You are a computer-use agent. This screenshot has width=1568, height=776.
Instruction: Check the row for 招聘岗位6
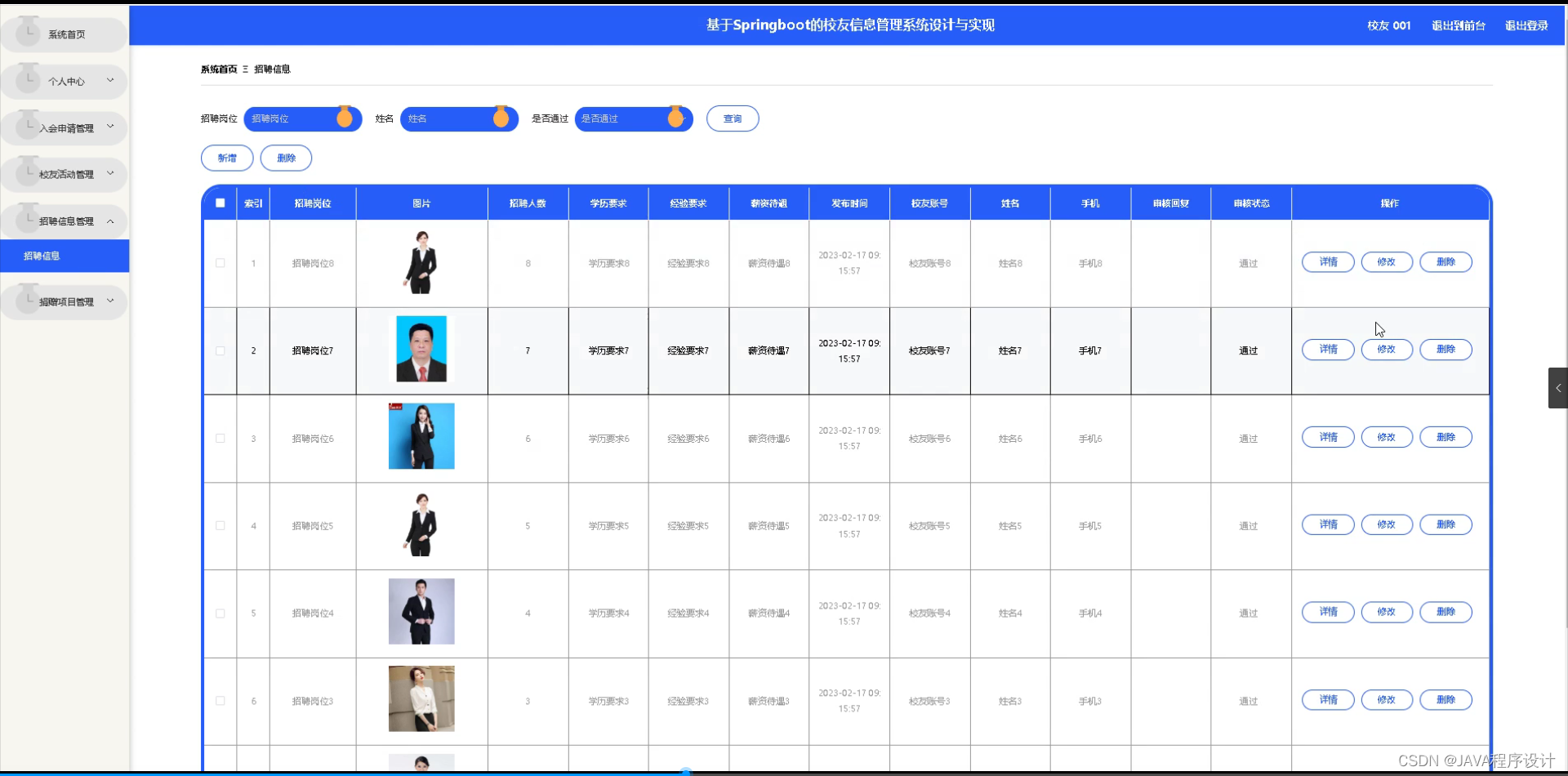[x=220, y=439]
